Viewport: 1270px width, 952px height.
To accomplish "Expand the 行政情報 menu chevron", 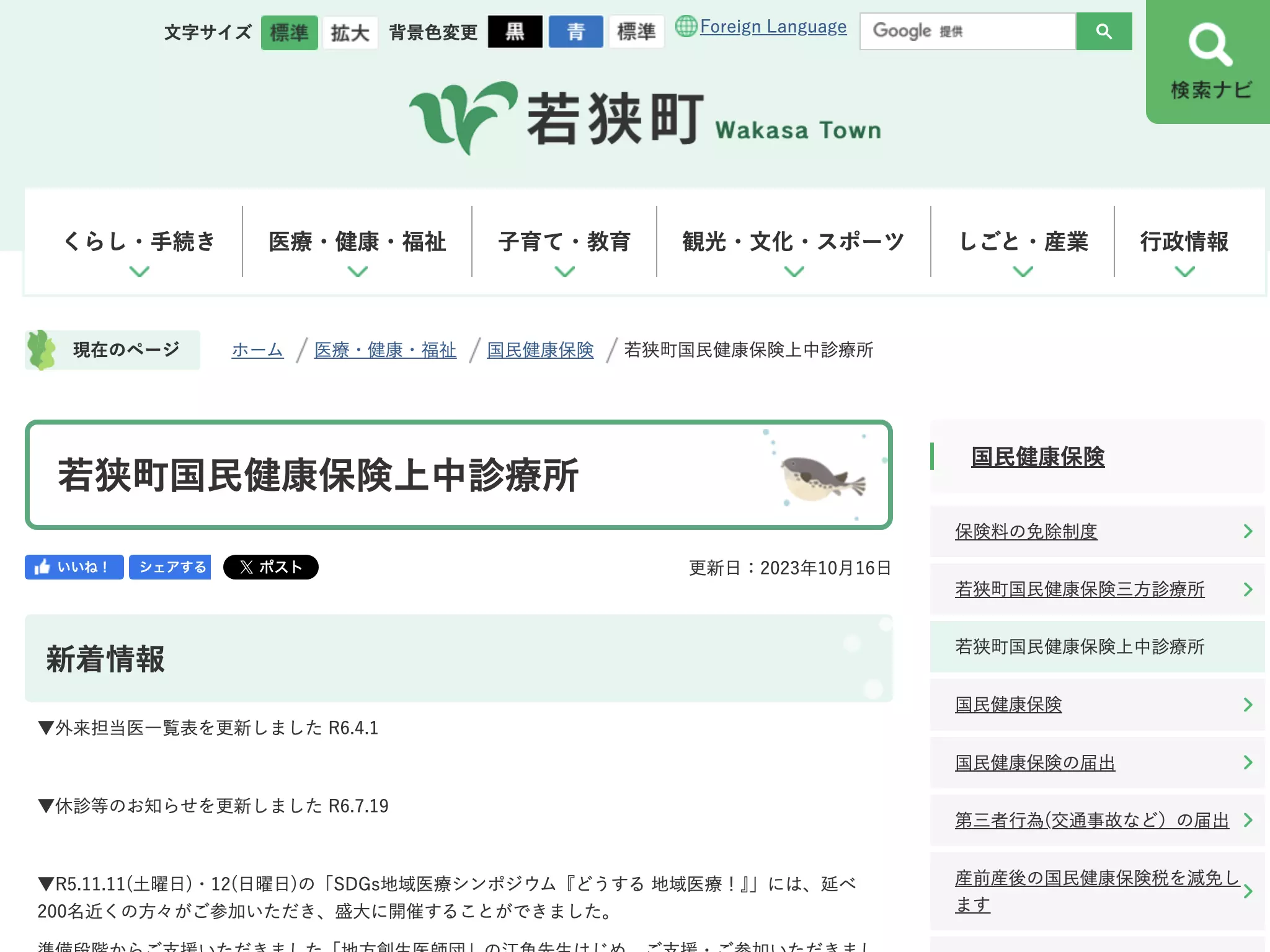I will tap(1185, 271).
